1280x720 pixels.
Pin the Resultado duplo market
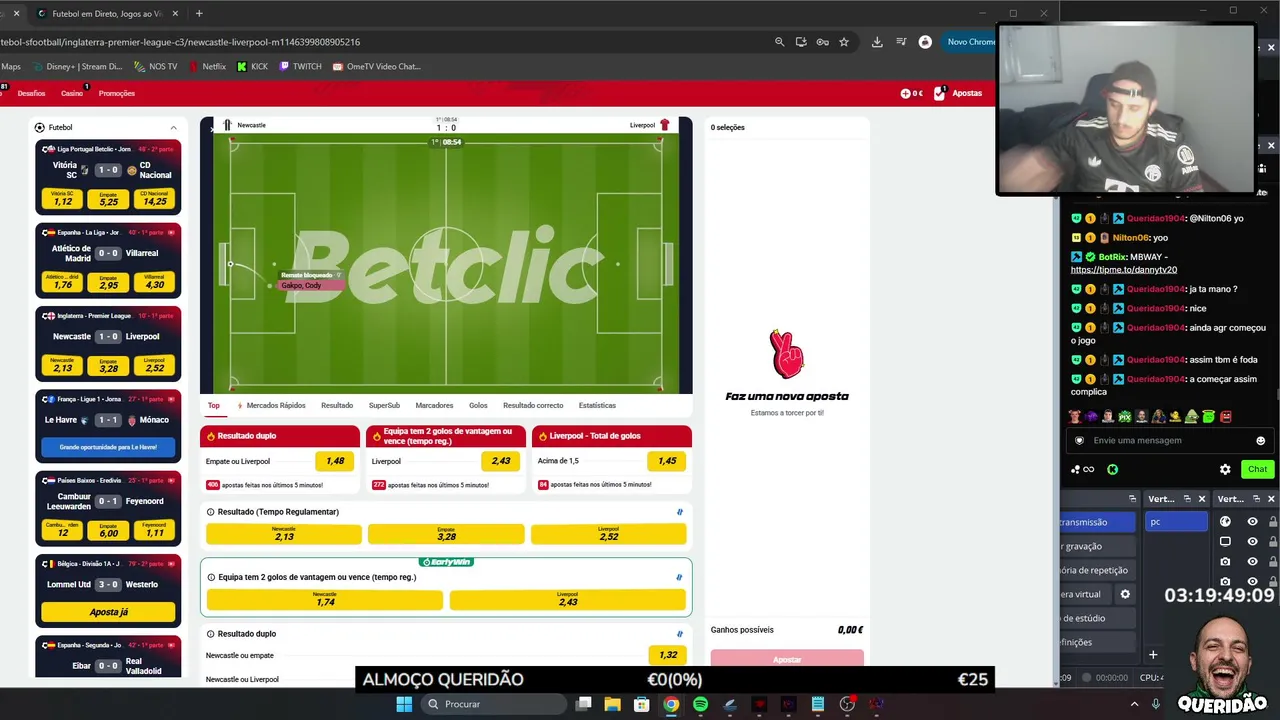tap(680, 634)
